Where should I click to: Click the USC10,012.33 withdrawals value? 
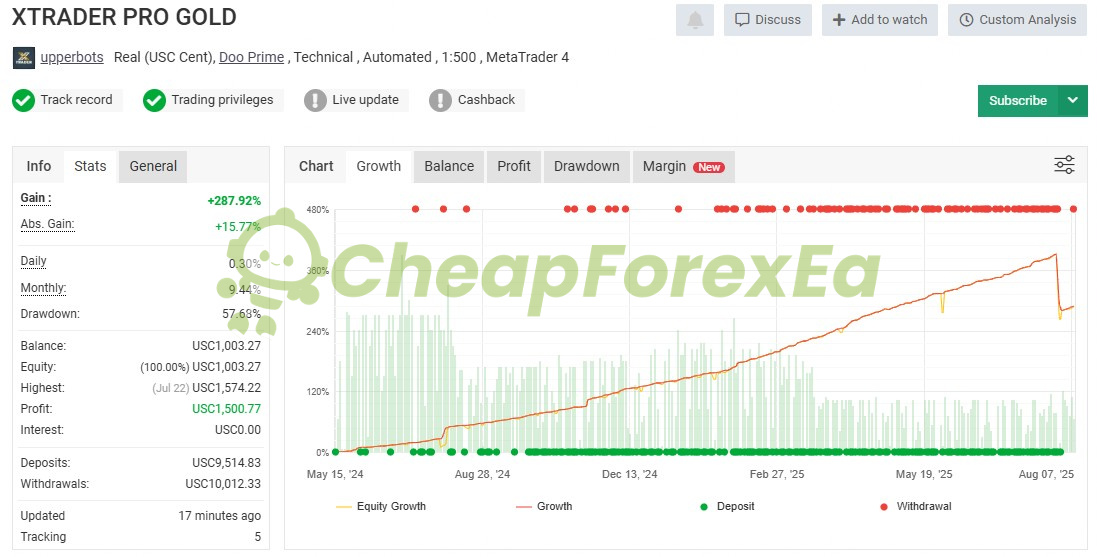pyautogui.click(x=223, y=484)
